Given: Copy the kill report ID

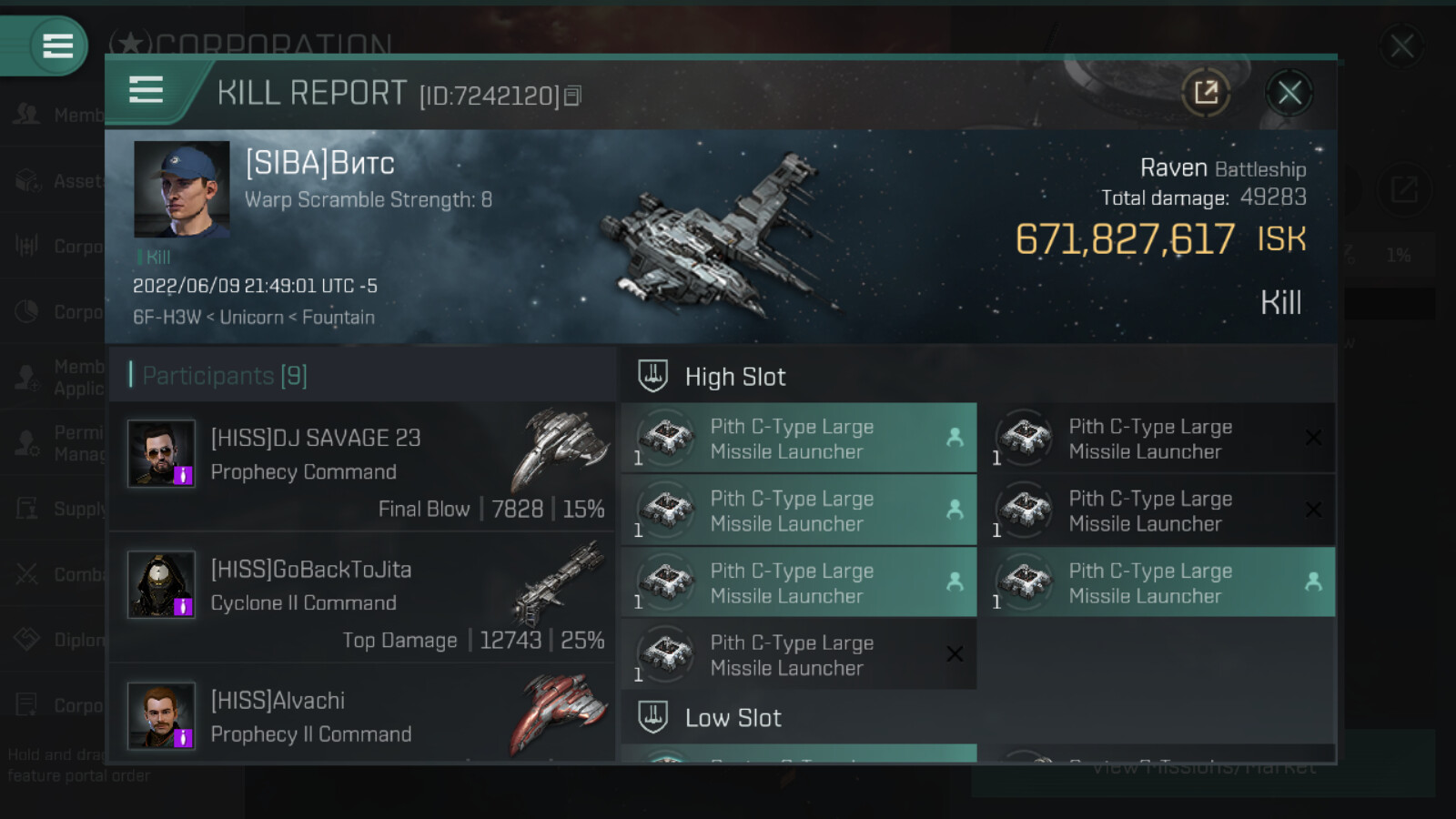Looking at the screenshot, I should coord(572,96).
